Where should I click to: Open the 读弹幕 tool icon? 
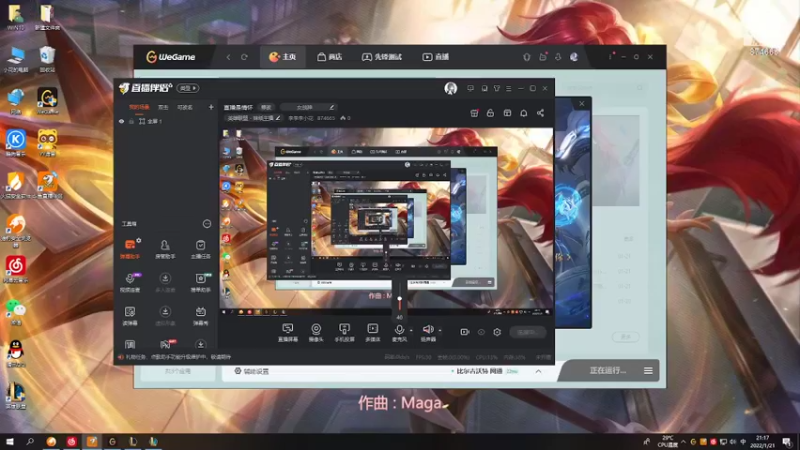pyautogui.click(x=130, y=315)
